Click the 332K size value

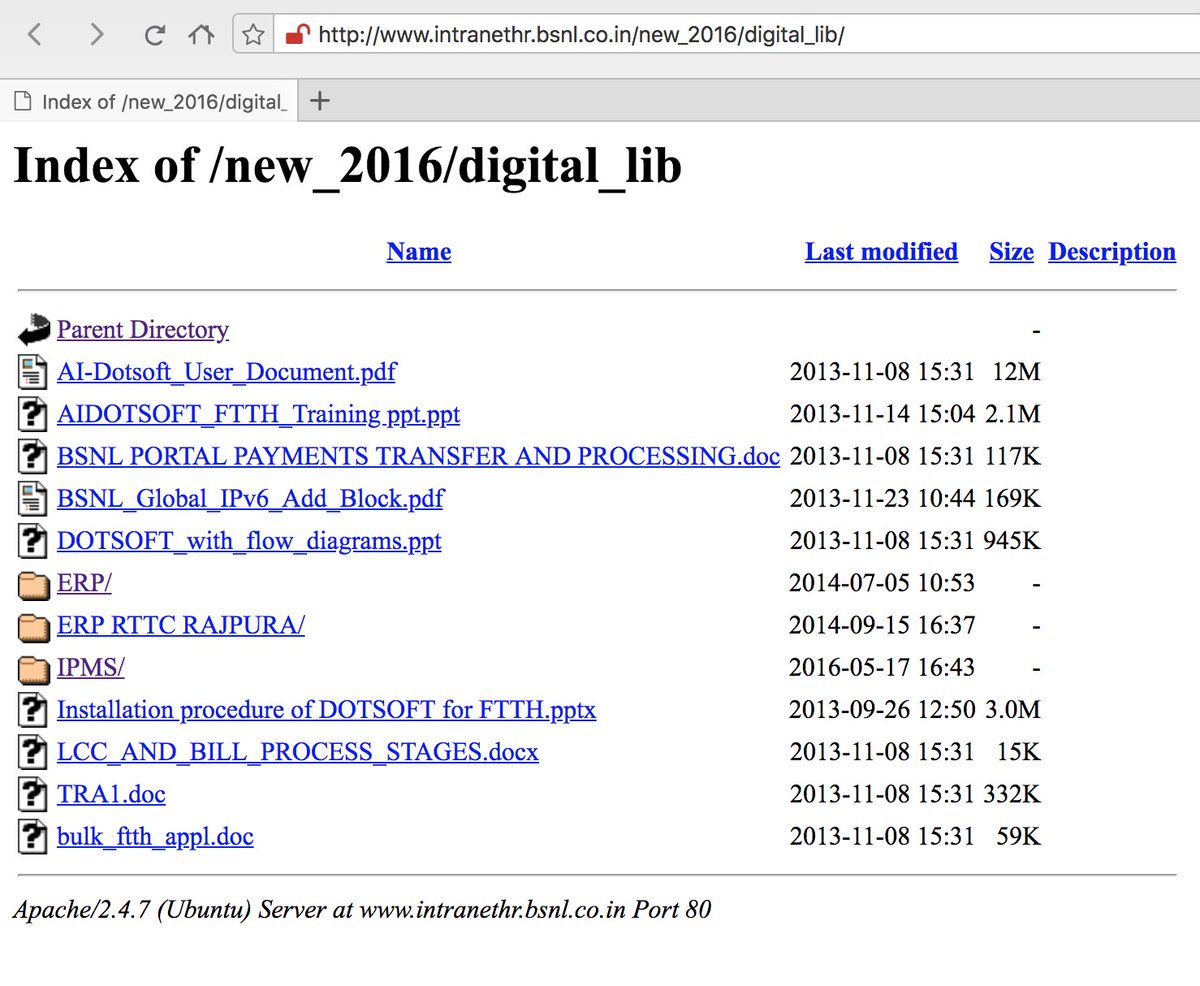tap(1011, 794)
